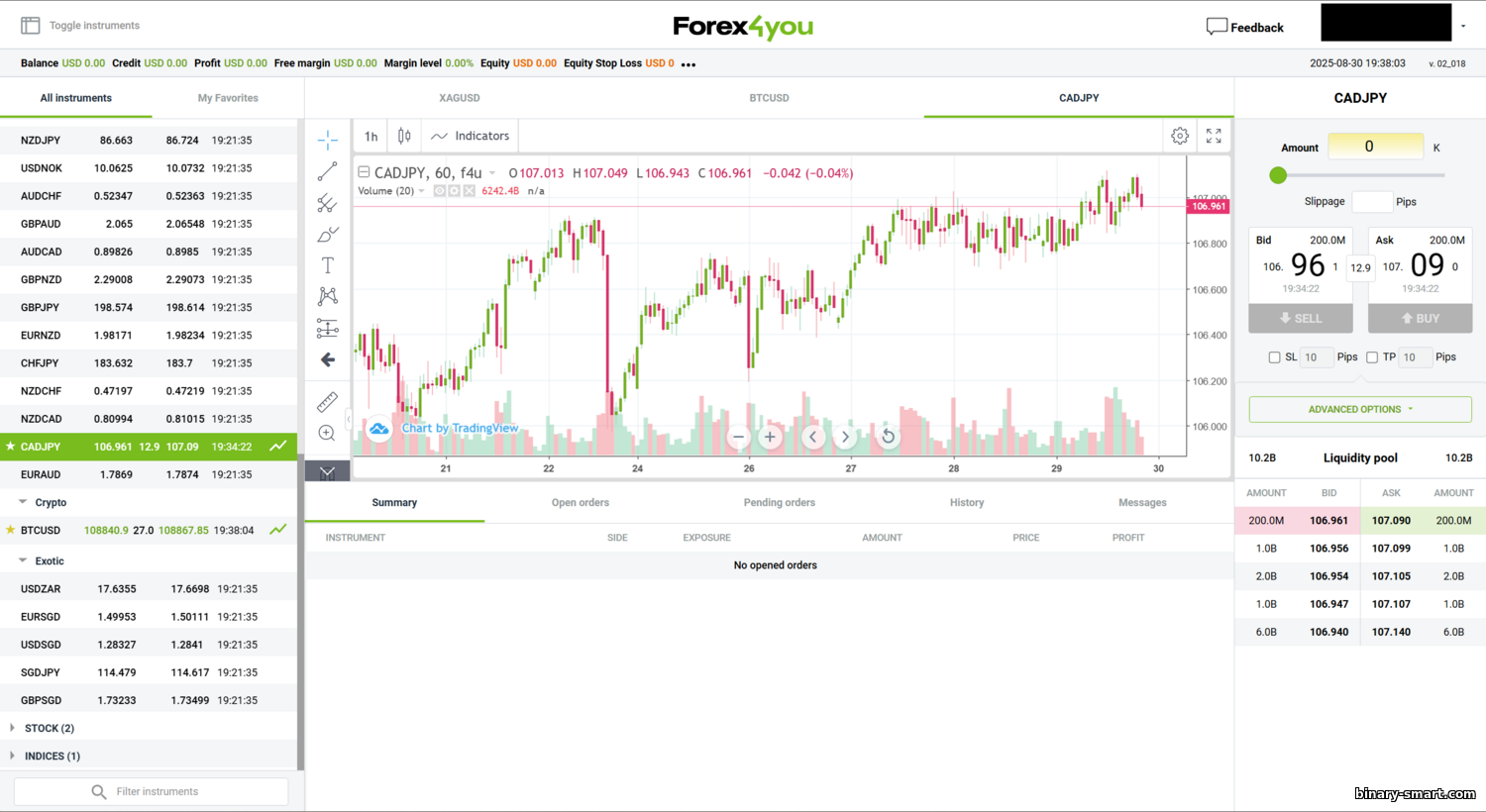Viewport: 1486px width, 812px height.
Task: Open chart settings gear
Action: [x=1180, y=137]
